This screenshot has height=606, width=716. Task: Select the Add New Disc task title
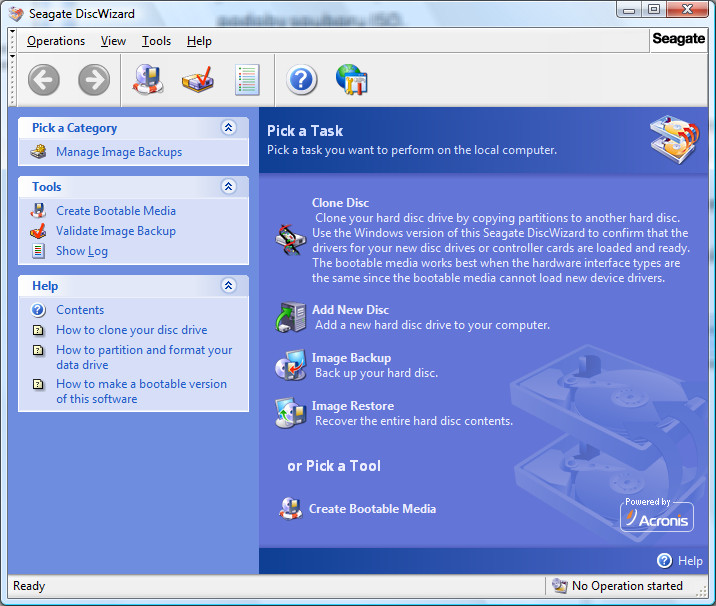[x=350, y=310]
